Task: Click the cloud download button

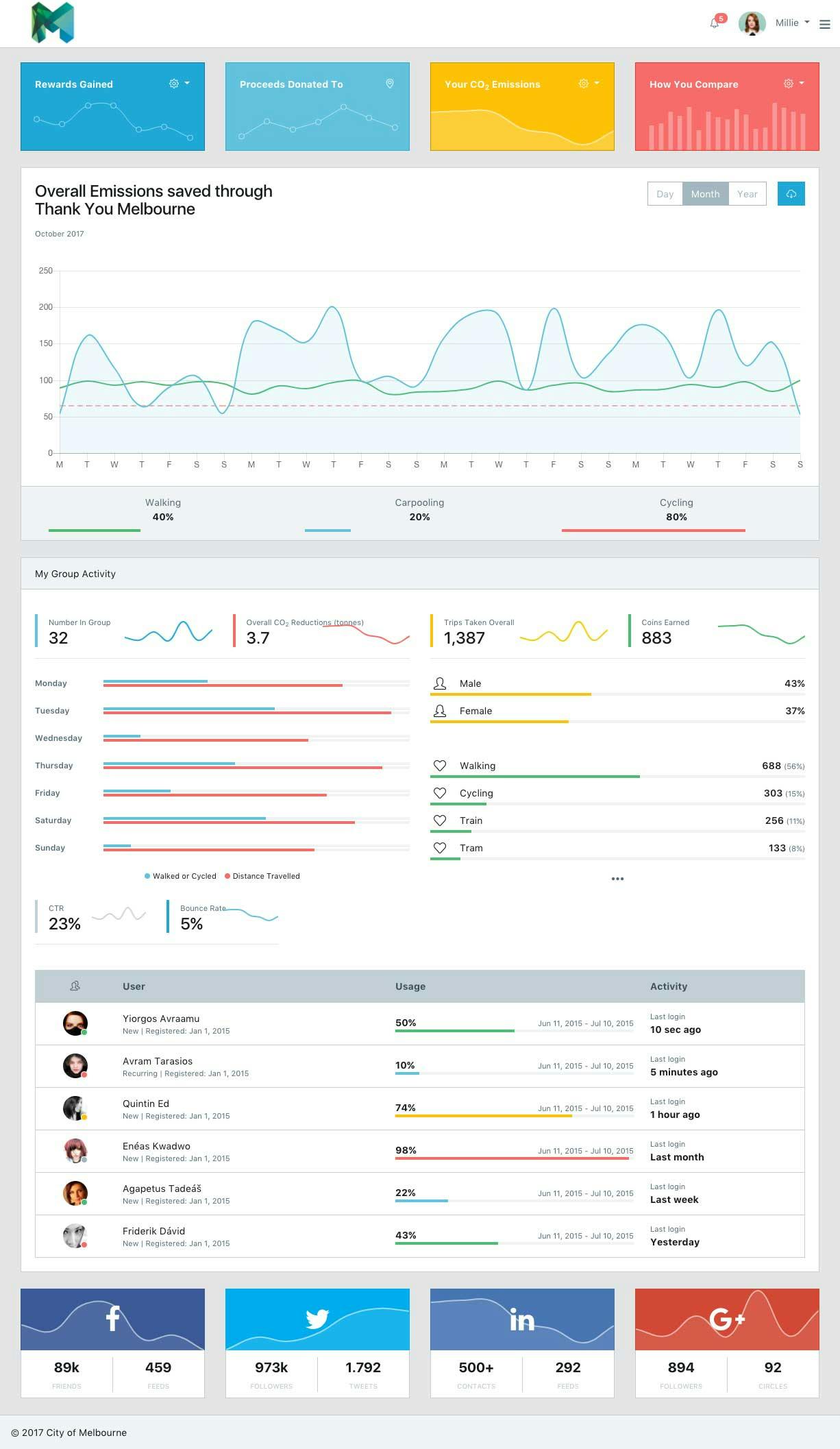Action: (791, 194)
